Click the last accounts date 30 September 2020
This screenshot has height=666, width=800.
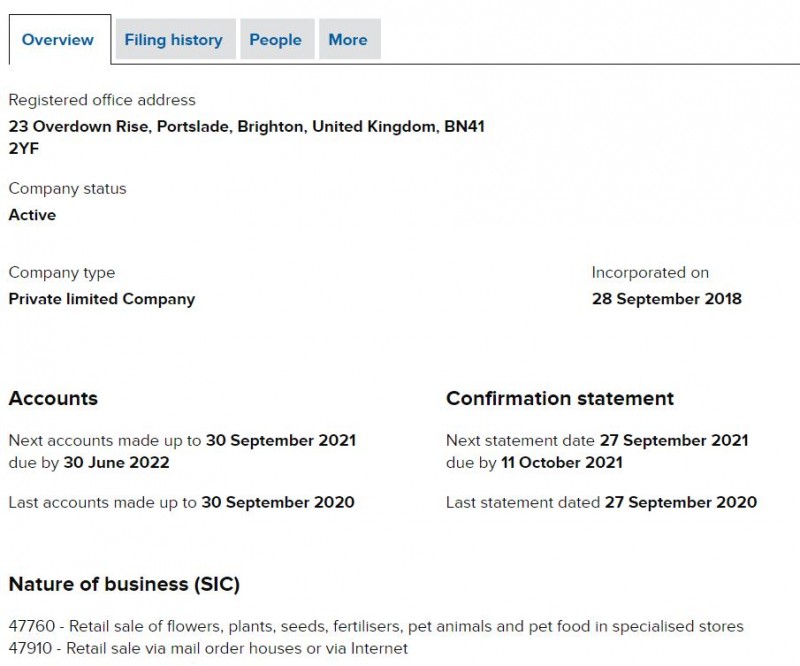[277, 502]
